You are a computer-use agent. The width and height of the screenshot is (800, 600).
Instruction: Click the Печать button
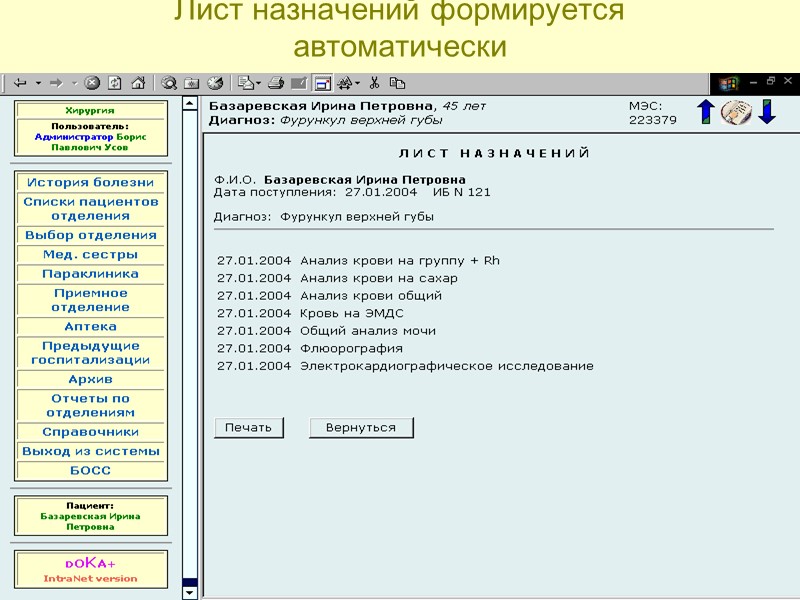coord(248,428)
